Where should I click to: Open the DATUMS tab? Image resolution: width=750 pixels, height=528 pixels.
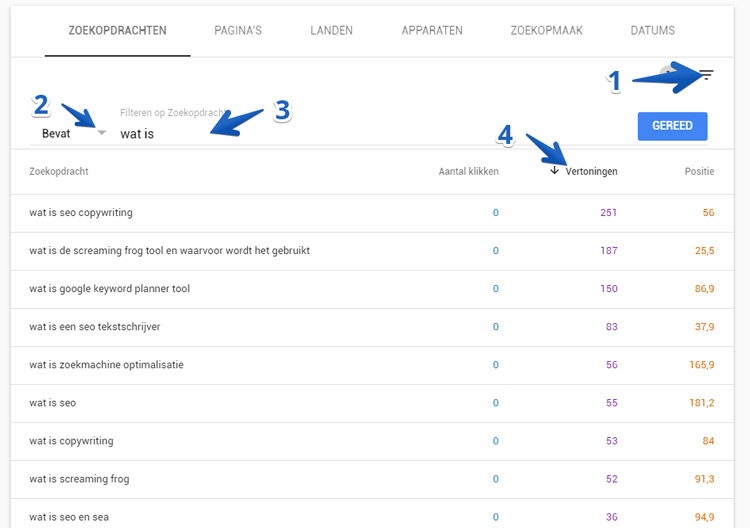[652, 31]
